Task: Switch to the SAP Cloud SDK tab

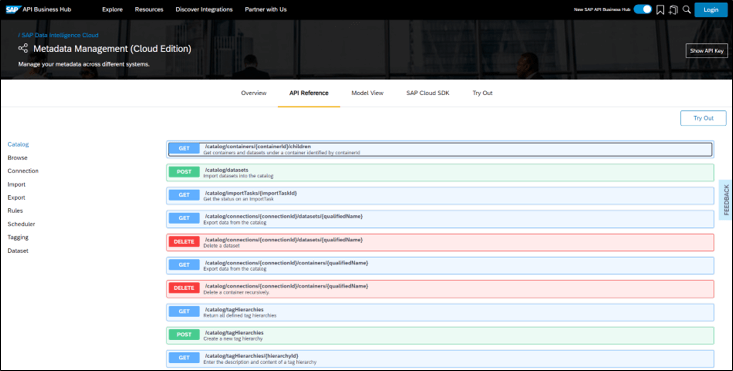Action: click(428, 93)
